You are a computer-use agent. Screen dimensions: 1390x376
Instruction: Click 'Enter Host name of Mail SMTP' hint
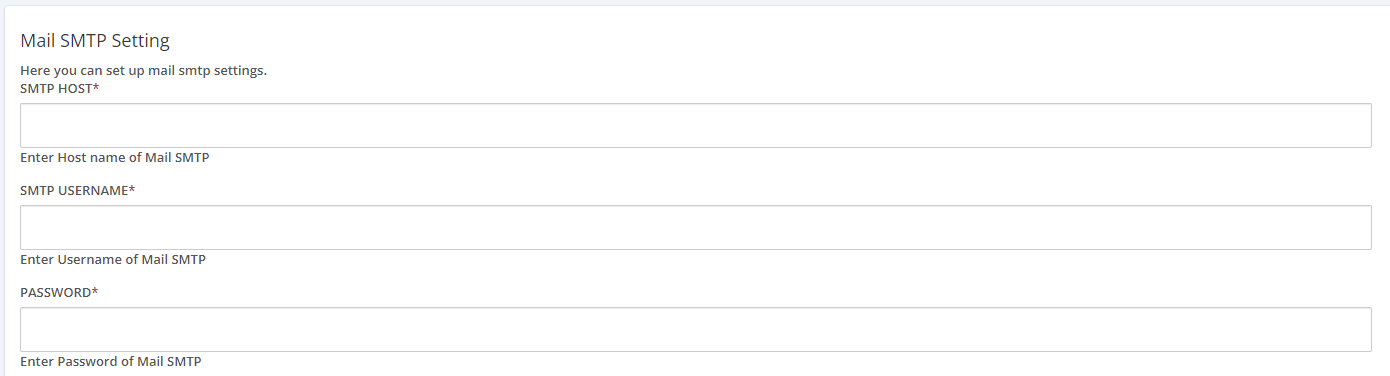click(114, 158)
